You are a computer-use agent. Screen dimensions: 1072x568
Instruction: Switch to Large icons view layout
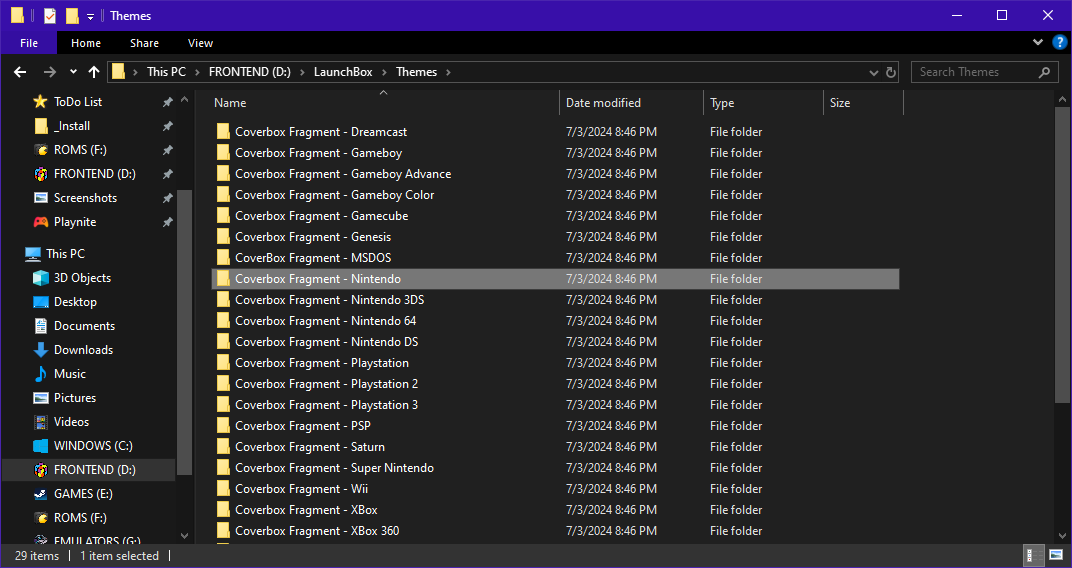(1055, 555)
